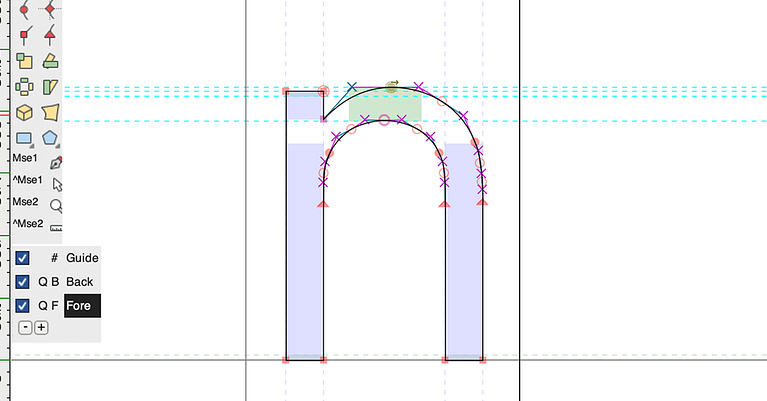Select the Flip tool
Image resolution: width=767 pixels, height=401 pixels.
[24, 87]
